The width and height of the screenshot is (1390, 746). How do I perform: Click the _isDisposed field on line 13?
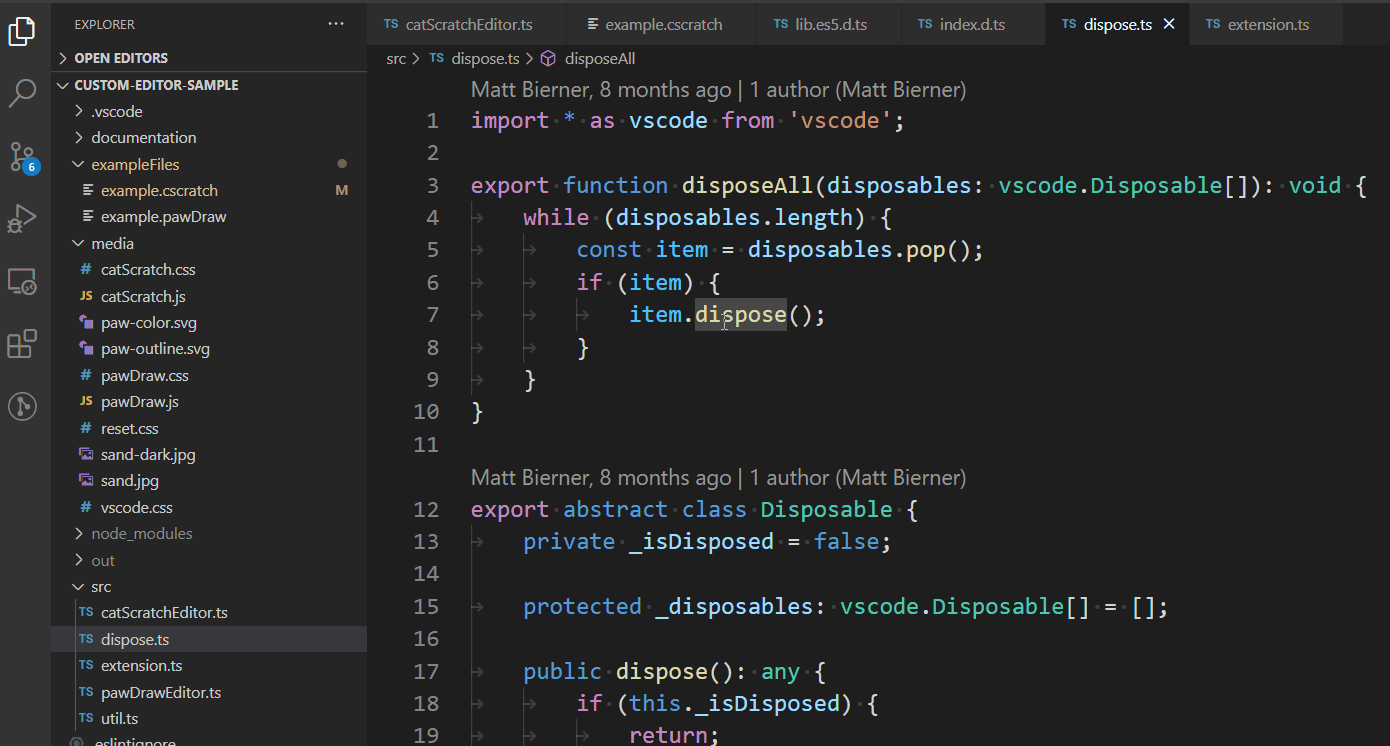pyautogui.click(x=701, y=542)
